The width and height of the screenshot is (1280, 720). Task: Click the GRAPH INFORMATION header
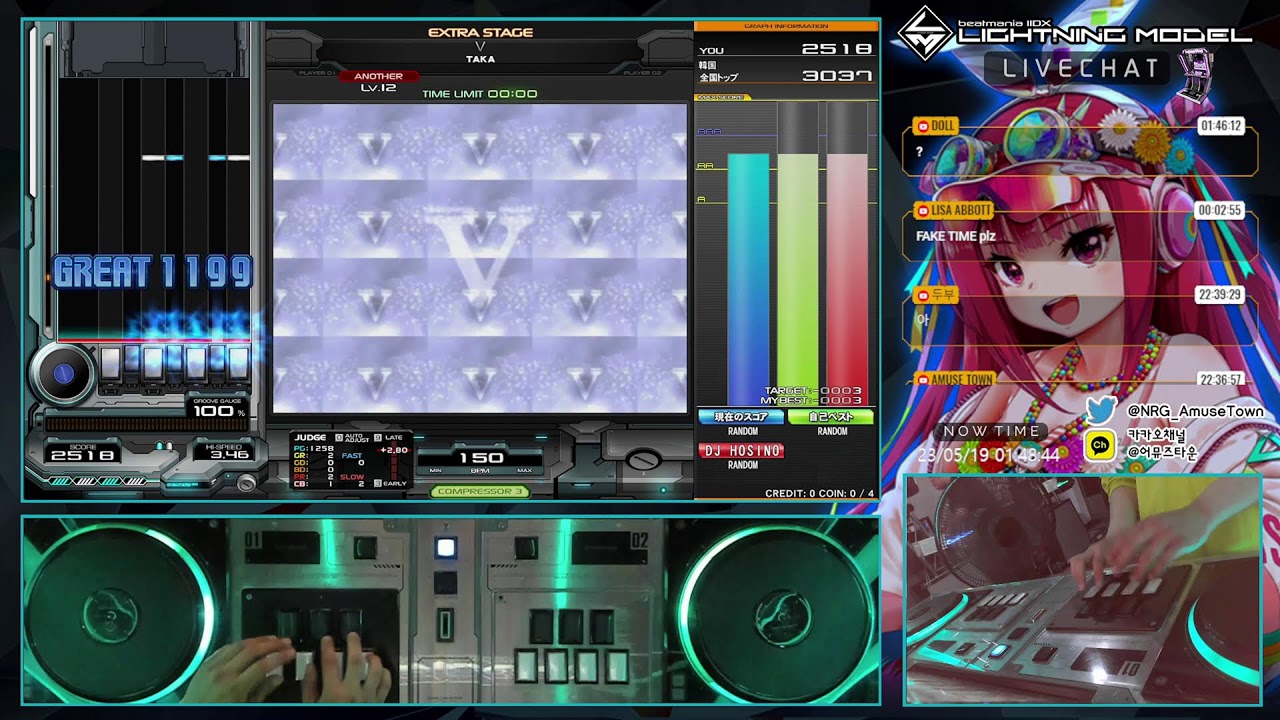pyautogui.click(x=786, y=26)
